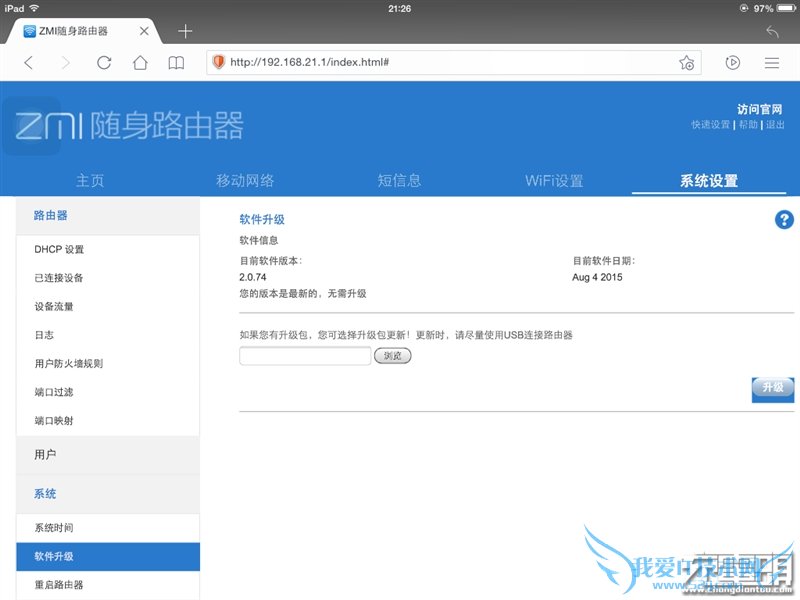Go to browser home page icon
This screenshot has height=600, width=800.
coord(140,62)
